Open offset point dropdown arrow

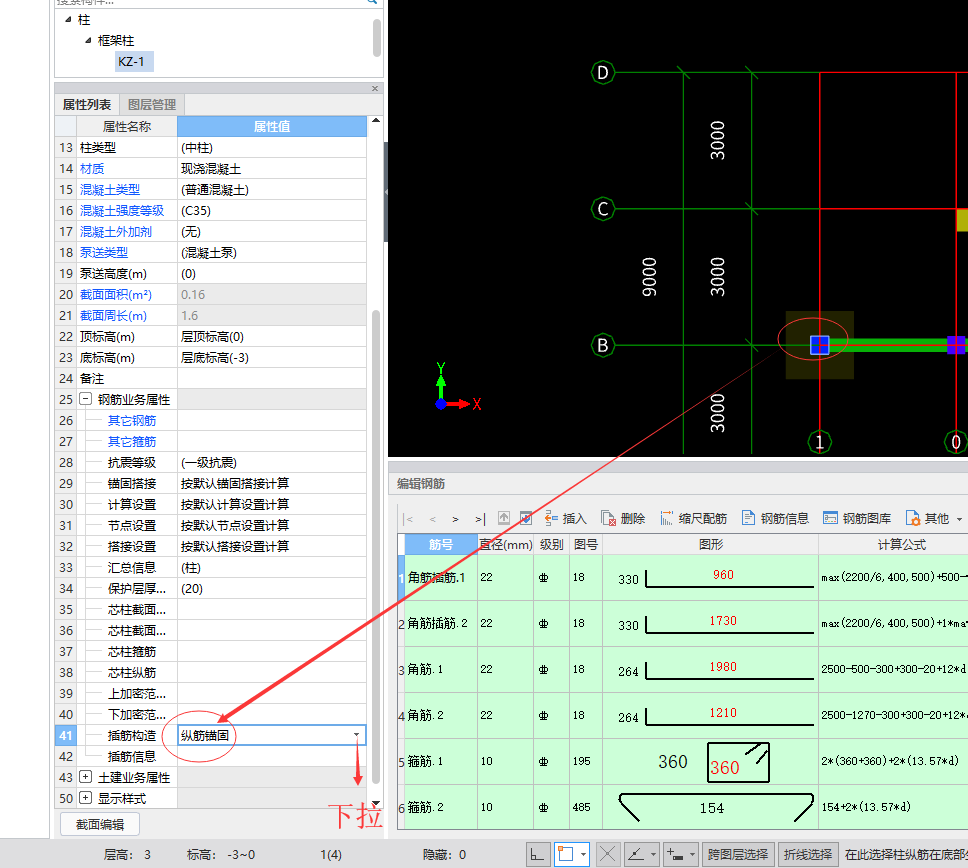click(x=692, y=854)
